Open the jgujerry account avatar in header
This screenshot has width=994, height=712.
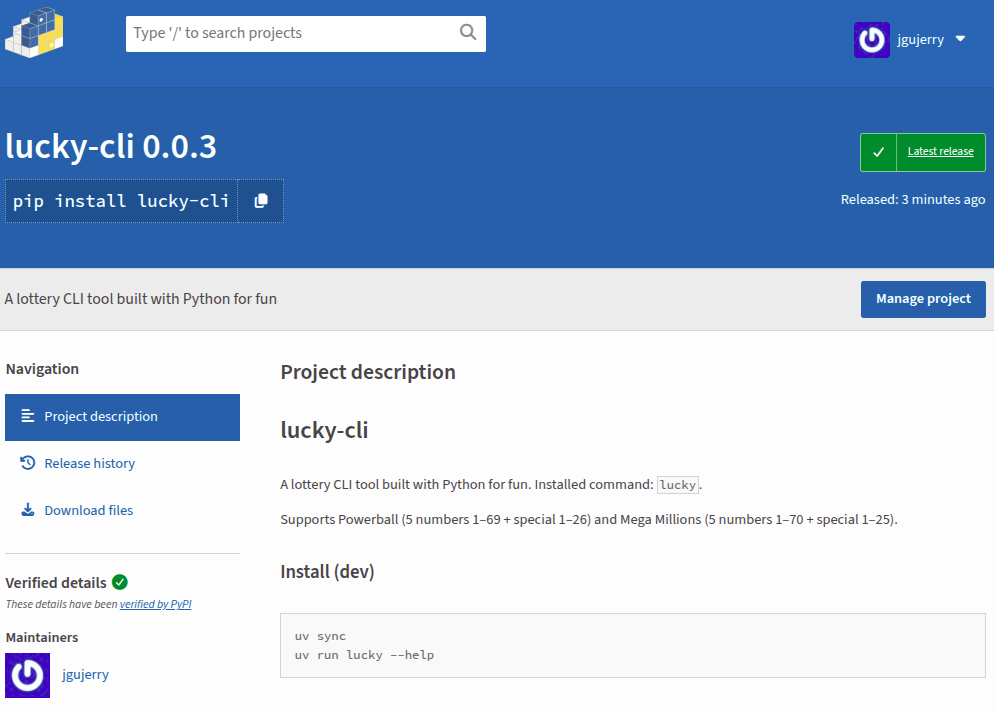[x=872, y=39]
